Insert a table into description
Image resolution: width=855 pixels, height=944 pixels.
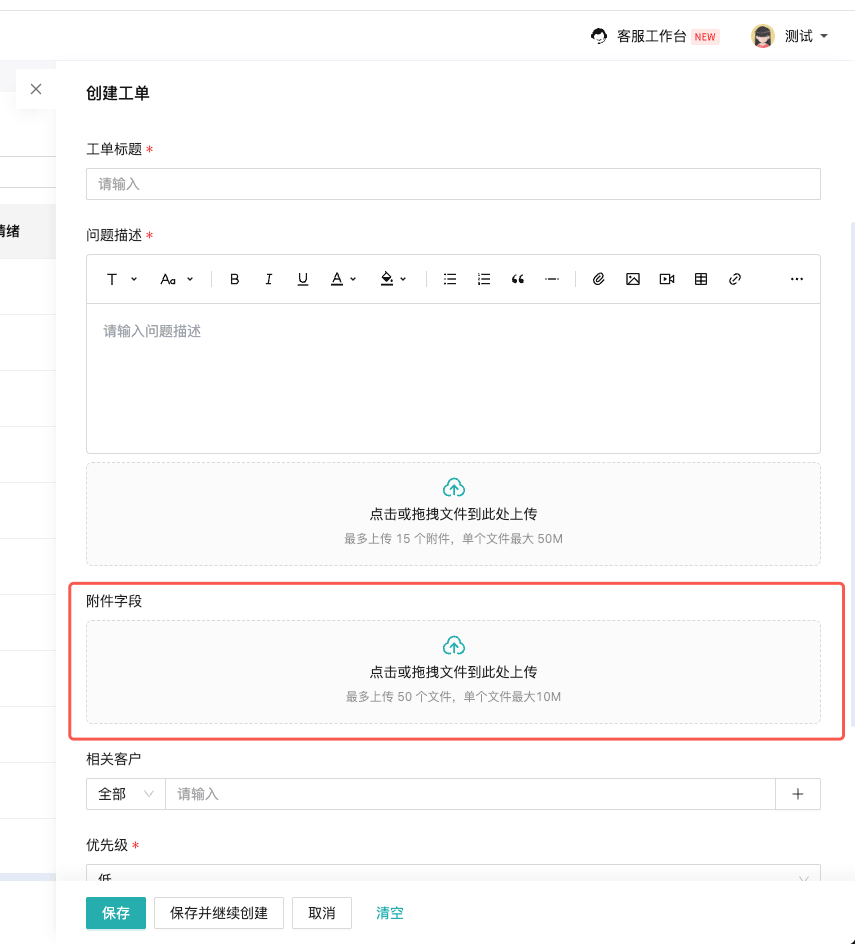point(701,279)
